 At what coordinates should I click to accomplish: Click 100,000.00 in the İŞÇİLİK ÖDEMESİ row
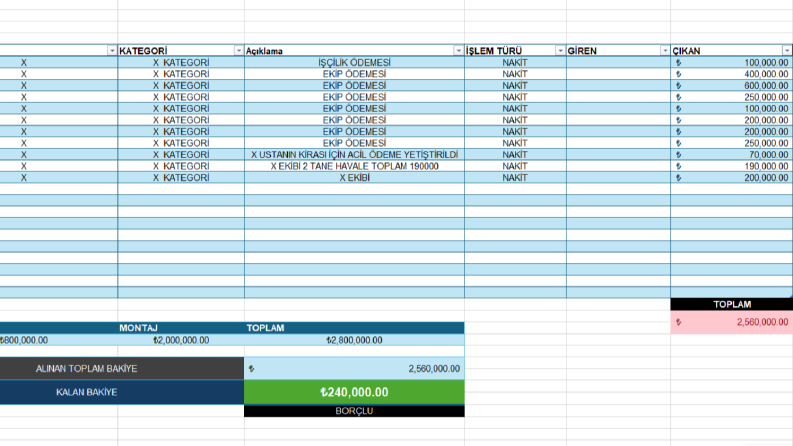point(731,62)
